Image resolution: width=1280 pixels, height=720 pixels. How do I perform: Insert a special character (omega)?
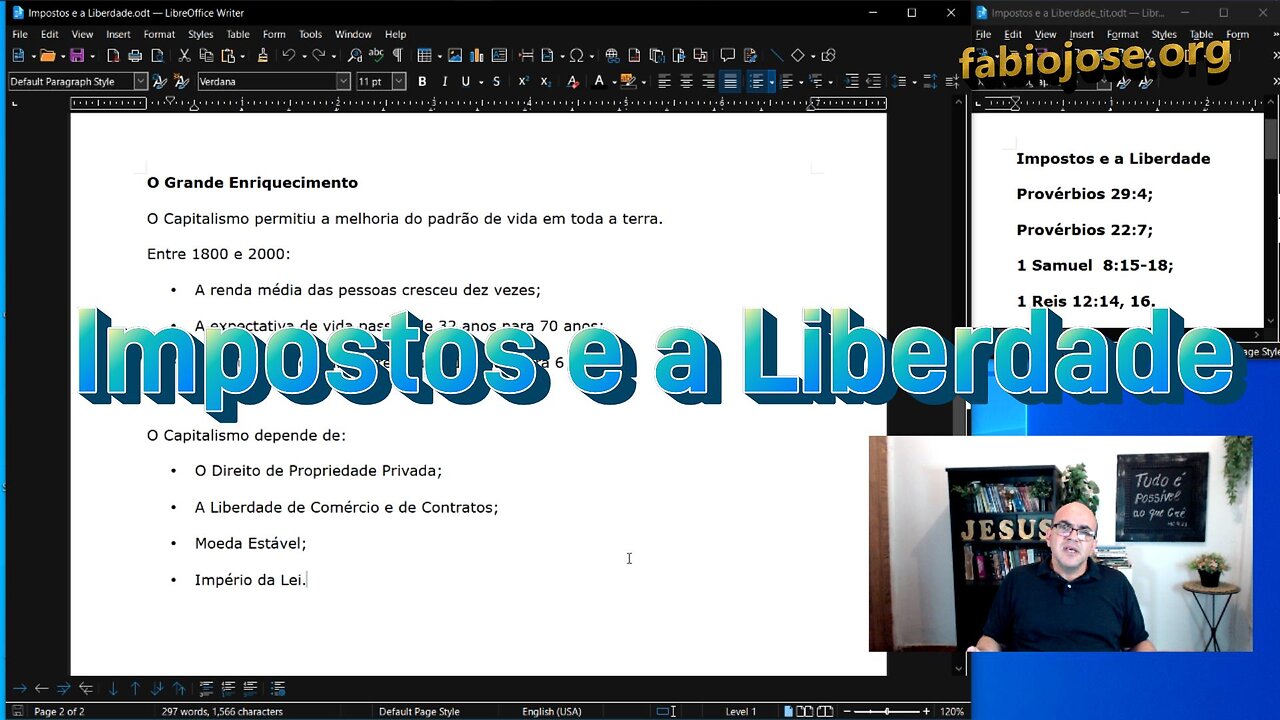[576, 56]
